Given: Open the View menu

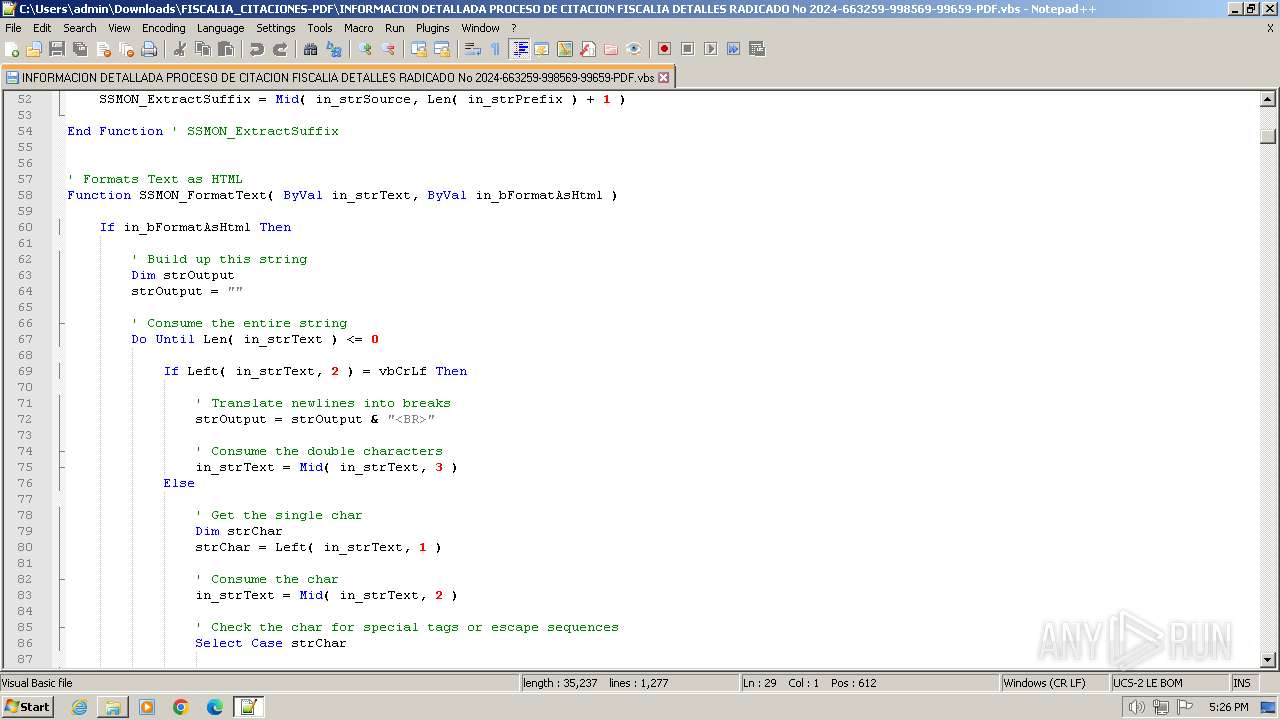Looking at the screenshot, I should (119, 28).
